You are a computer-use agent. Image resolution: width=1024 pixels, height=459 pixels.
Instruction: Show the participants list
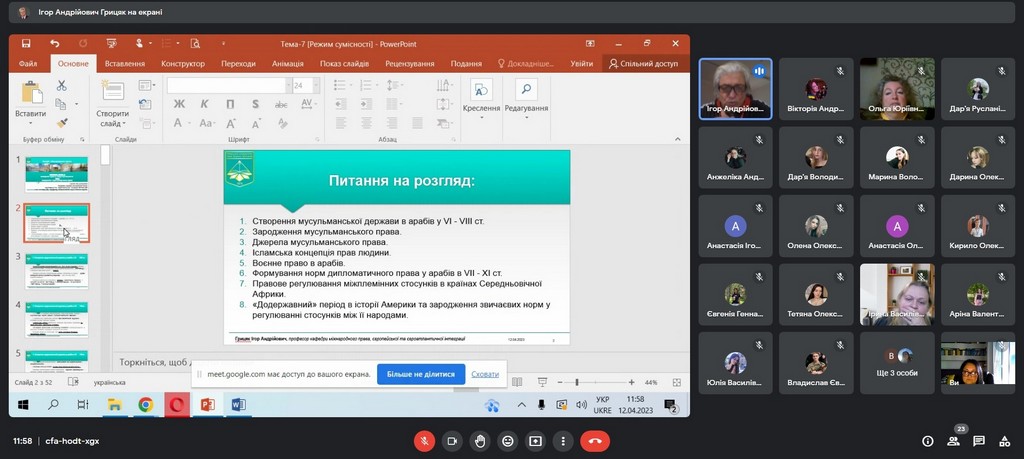[953, 441]
